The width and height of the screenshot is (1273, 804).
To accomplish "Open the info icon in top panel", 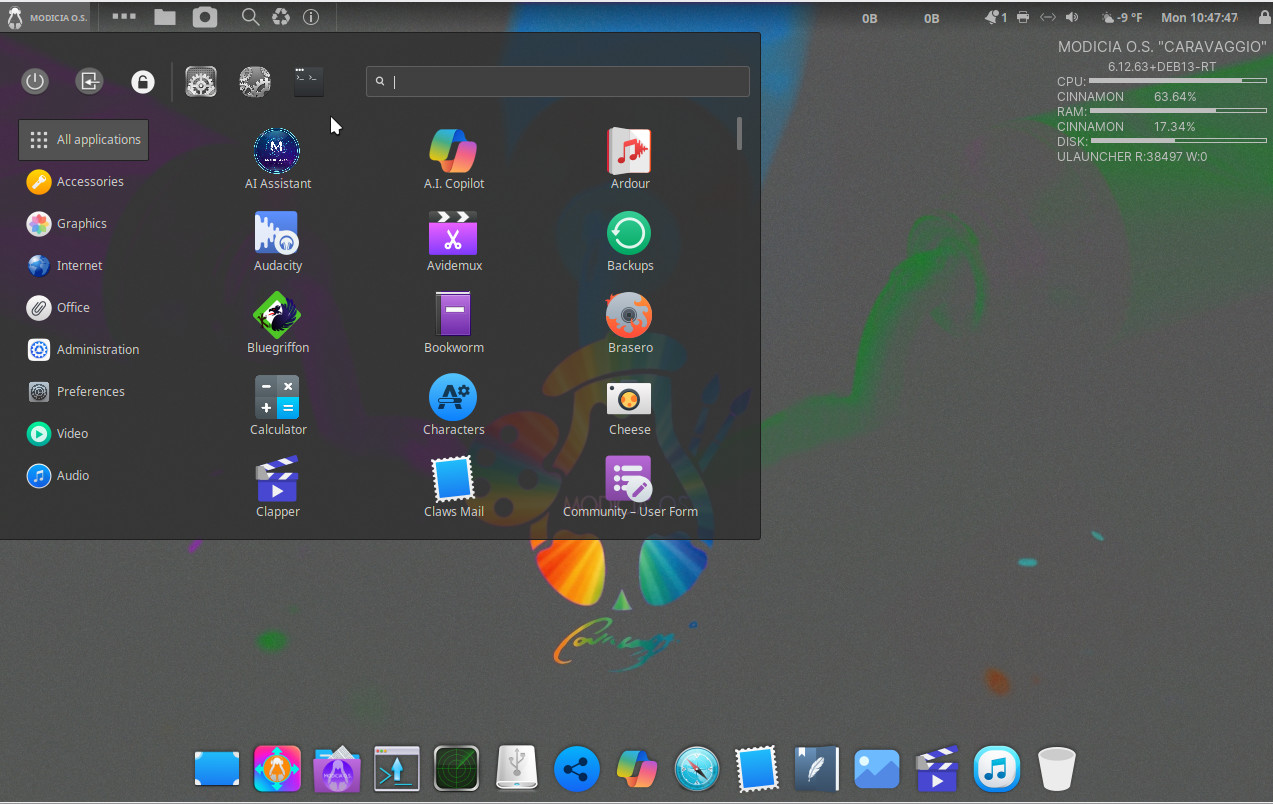I will point(311,17).
